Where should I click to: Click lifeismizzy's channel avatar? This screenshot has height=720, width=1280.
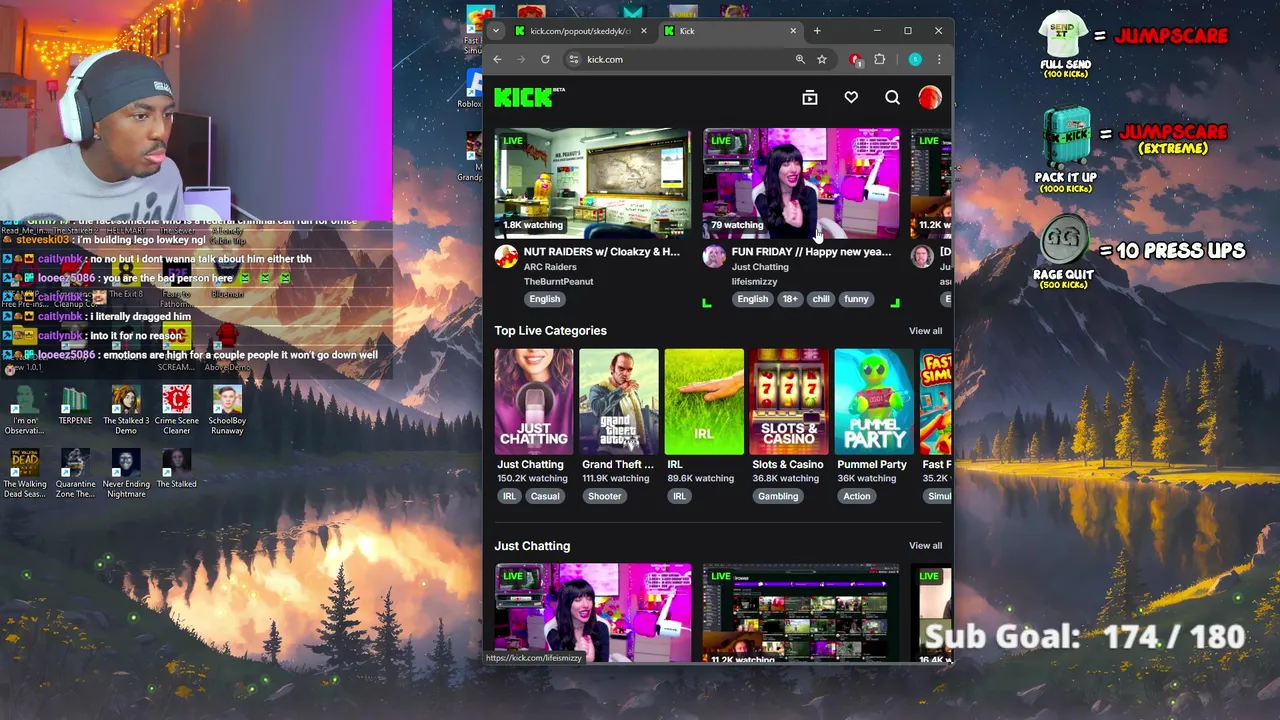(x=714, y=258)
